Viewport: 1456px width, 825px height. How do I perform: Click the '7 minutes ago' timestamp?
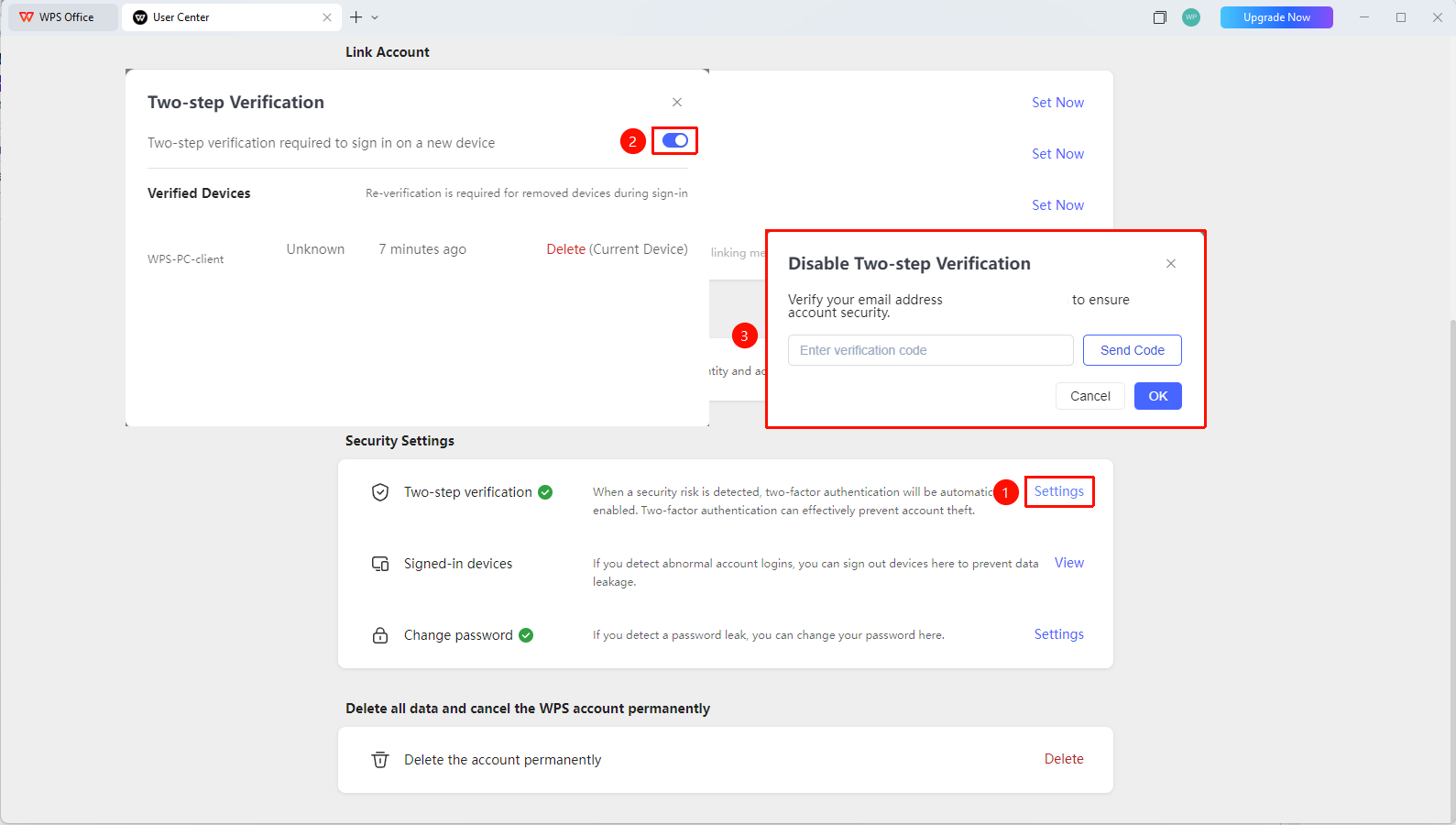(422, 249)
